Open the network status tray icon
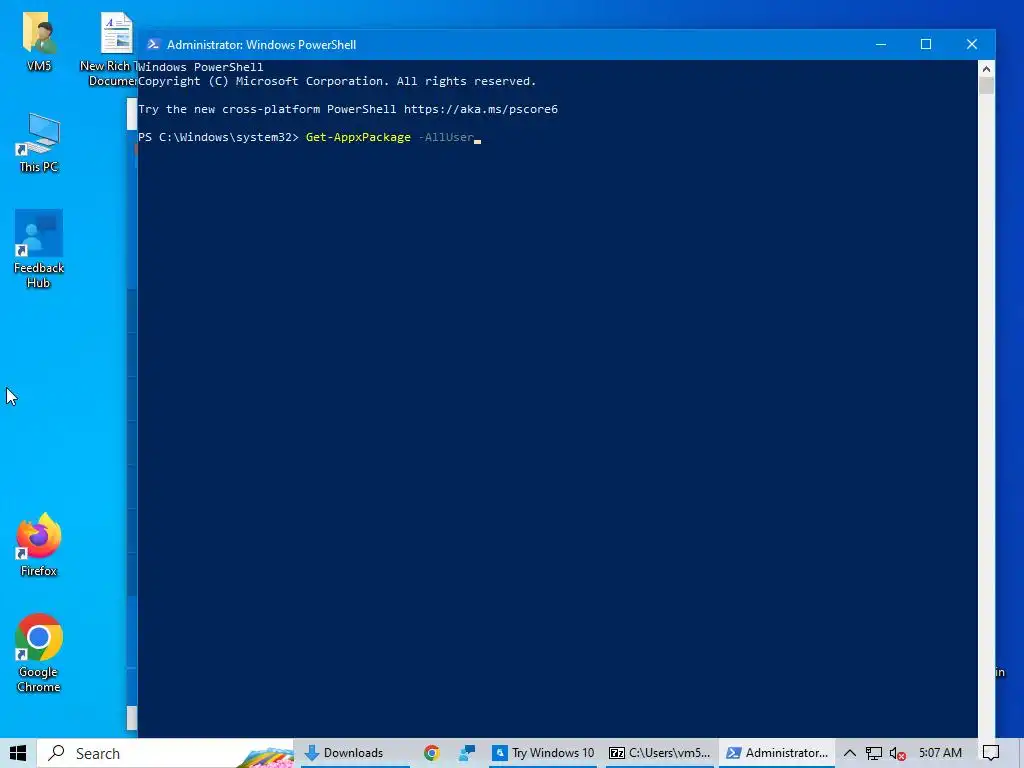 pos(874,753)
